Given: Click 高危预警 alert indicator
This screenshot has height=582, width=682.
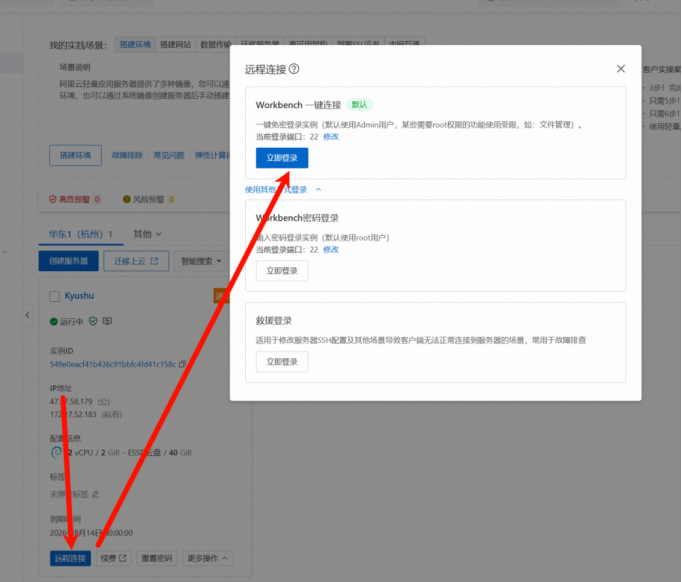Looking at the screenshot, I should pyautogui.click(x=74, y=199).
